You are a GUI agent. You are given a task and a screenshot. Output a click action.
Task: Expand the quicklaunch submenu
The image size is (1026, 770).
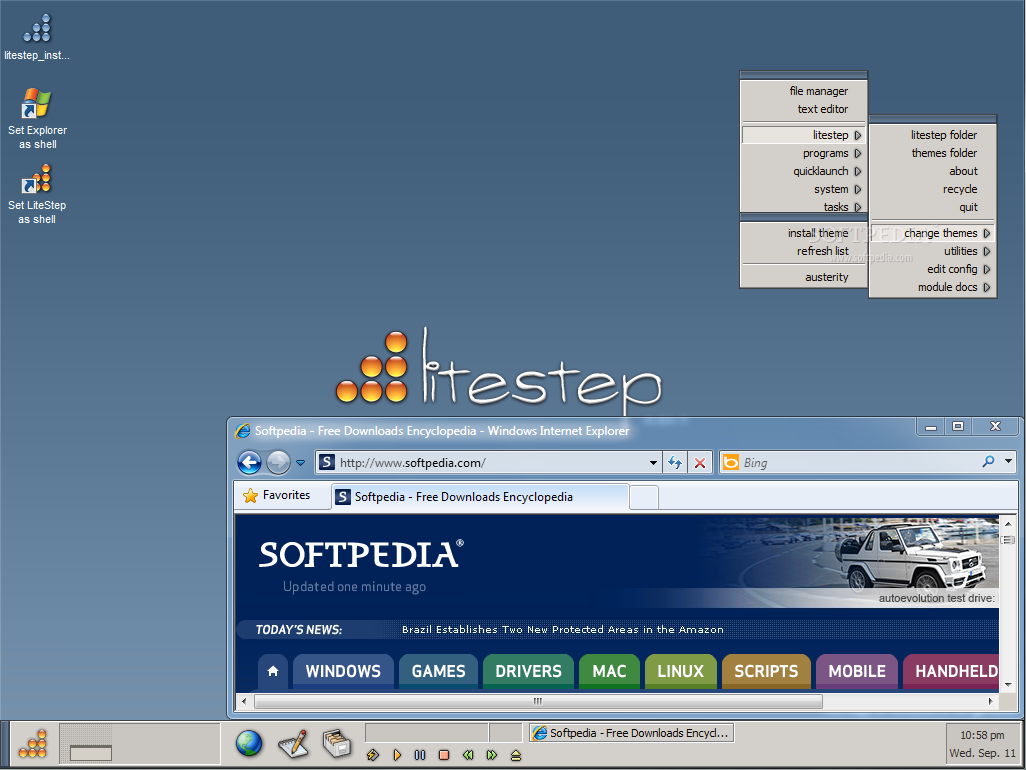coord(804,171)
